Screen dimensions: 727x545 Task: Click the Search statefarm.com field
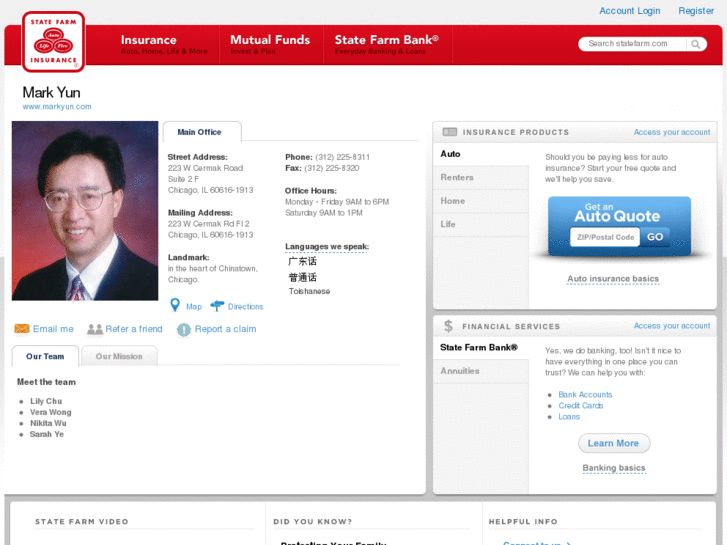coord(632,44)
